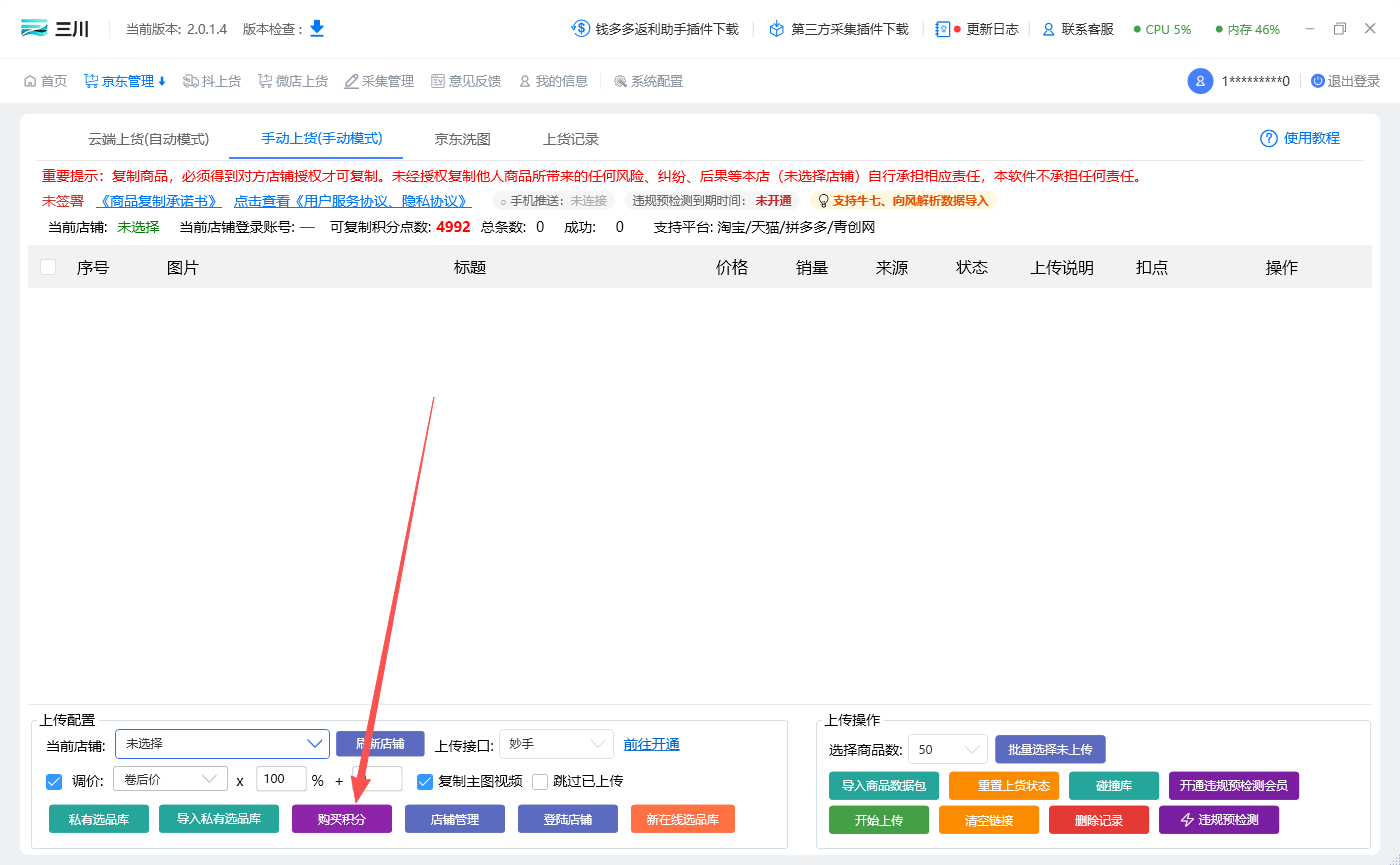Image resolution: width=1400 pixels, height=865 pixels.
Task: Click the 调价 percentage input field showing 100
Action: (281, 779)
